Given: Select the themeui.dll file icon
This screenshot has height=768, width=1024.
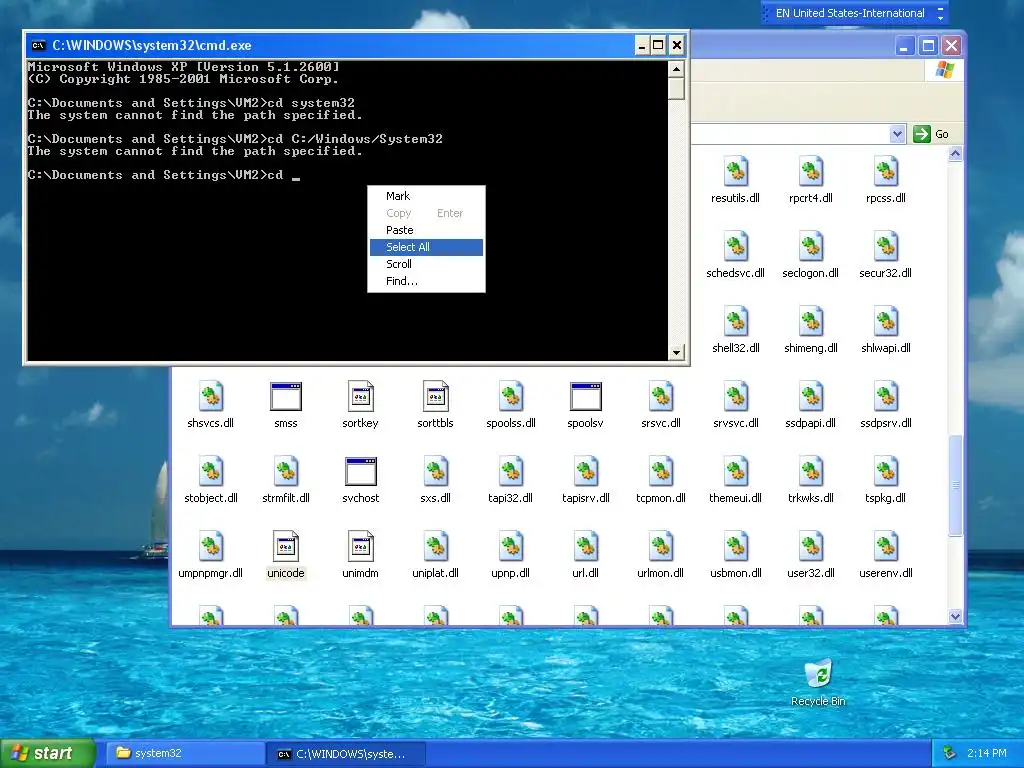Looking at the screenshot, I should pos(736,472).
